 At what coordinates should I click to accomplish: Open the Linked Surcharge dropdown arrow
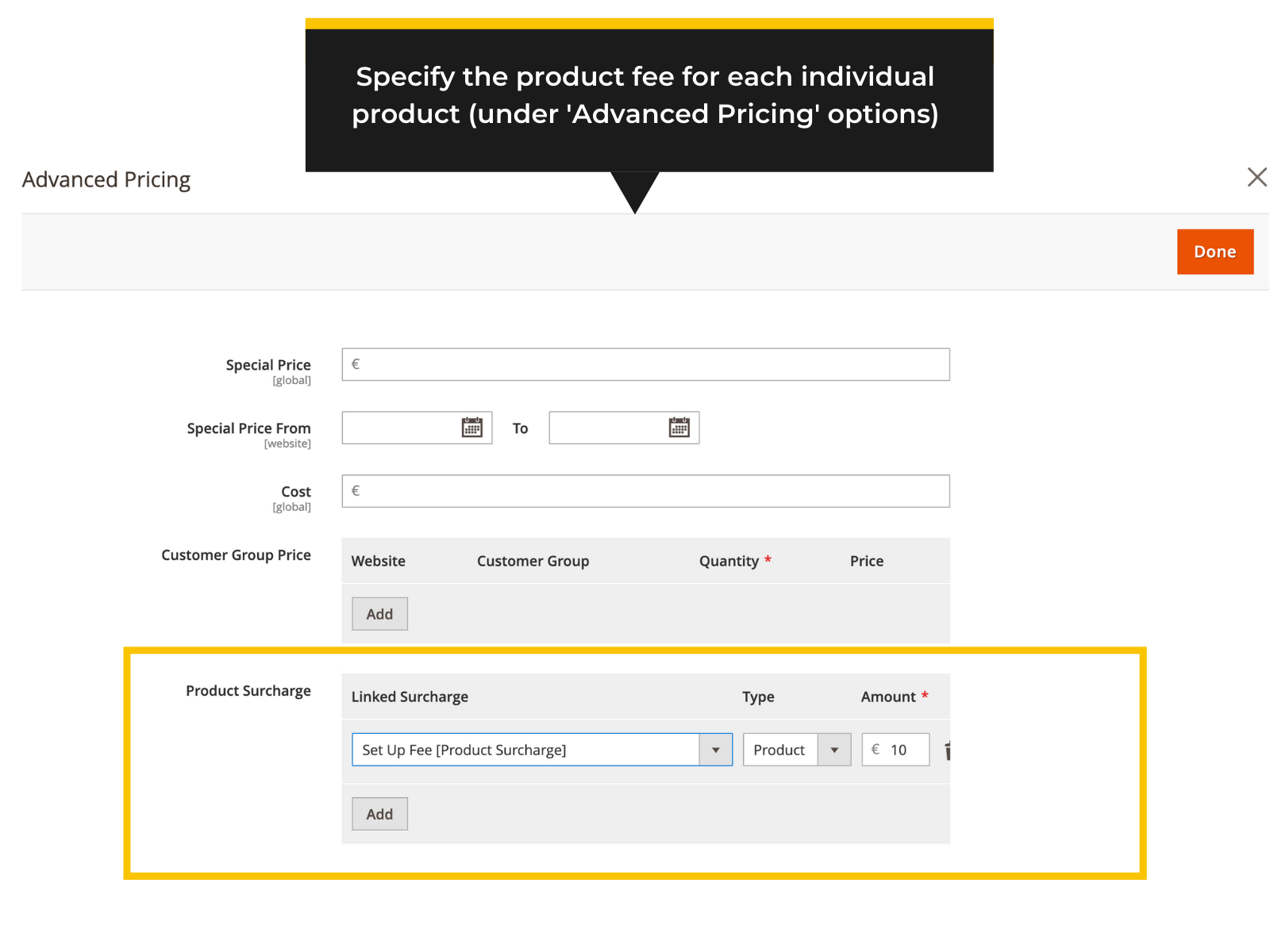pos(715,749)
